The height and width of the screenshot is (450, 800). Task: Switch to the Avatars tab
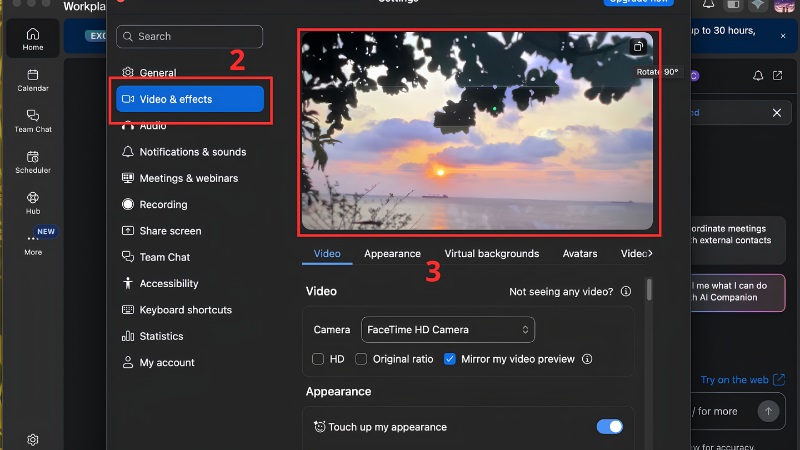(580, 254)
